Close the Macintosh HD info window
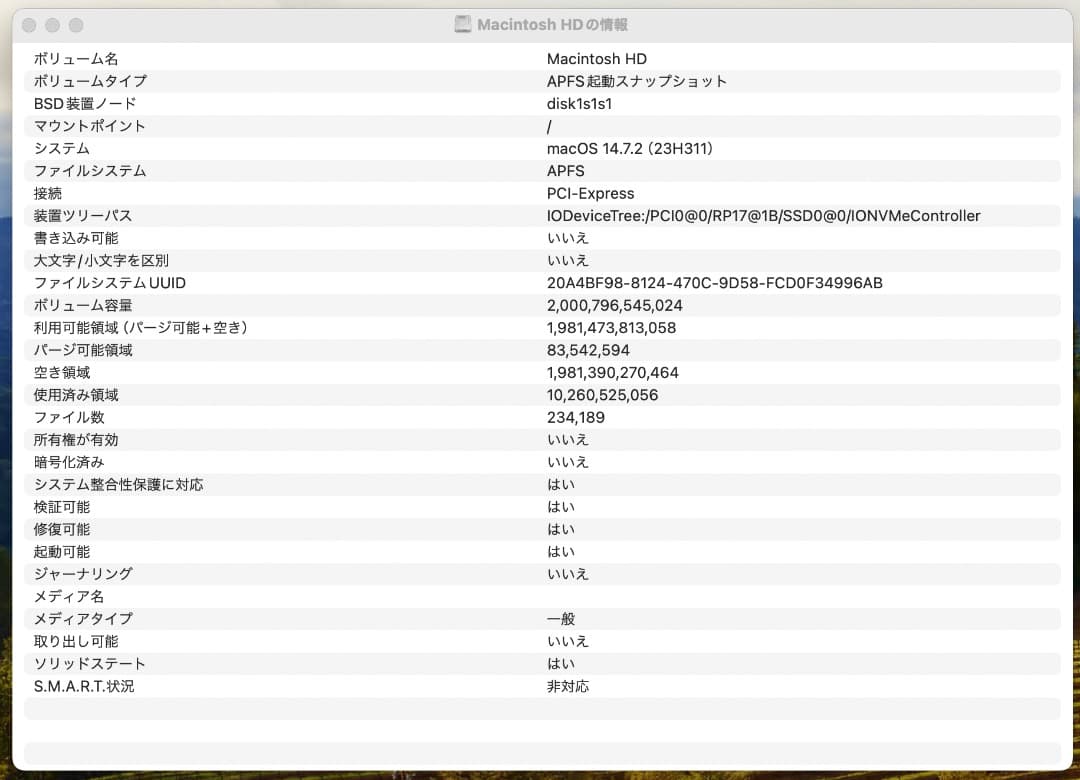 coord(28,23)
